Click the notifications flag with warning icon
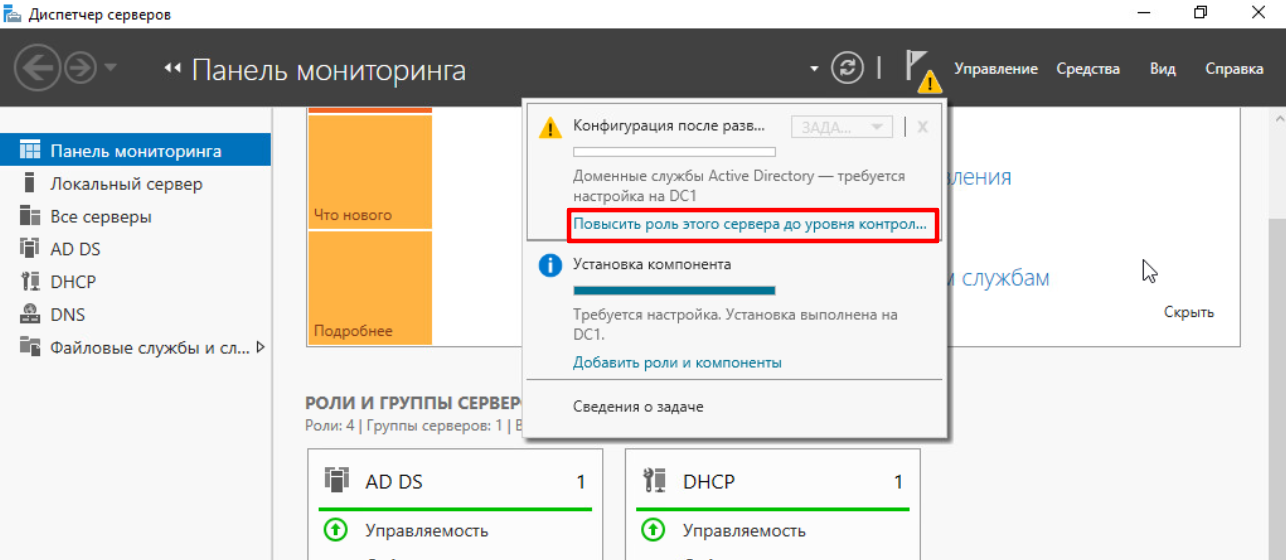 (x=921, y=70)
